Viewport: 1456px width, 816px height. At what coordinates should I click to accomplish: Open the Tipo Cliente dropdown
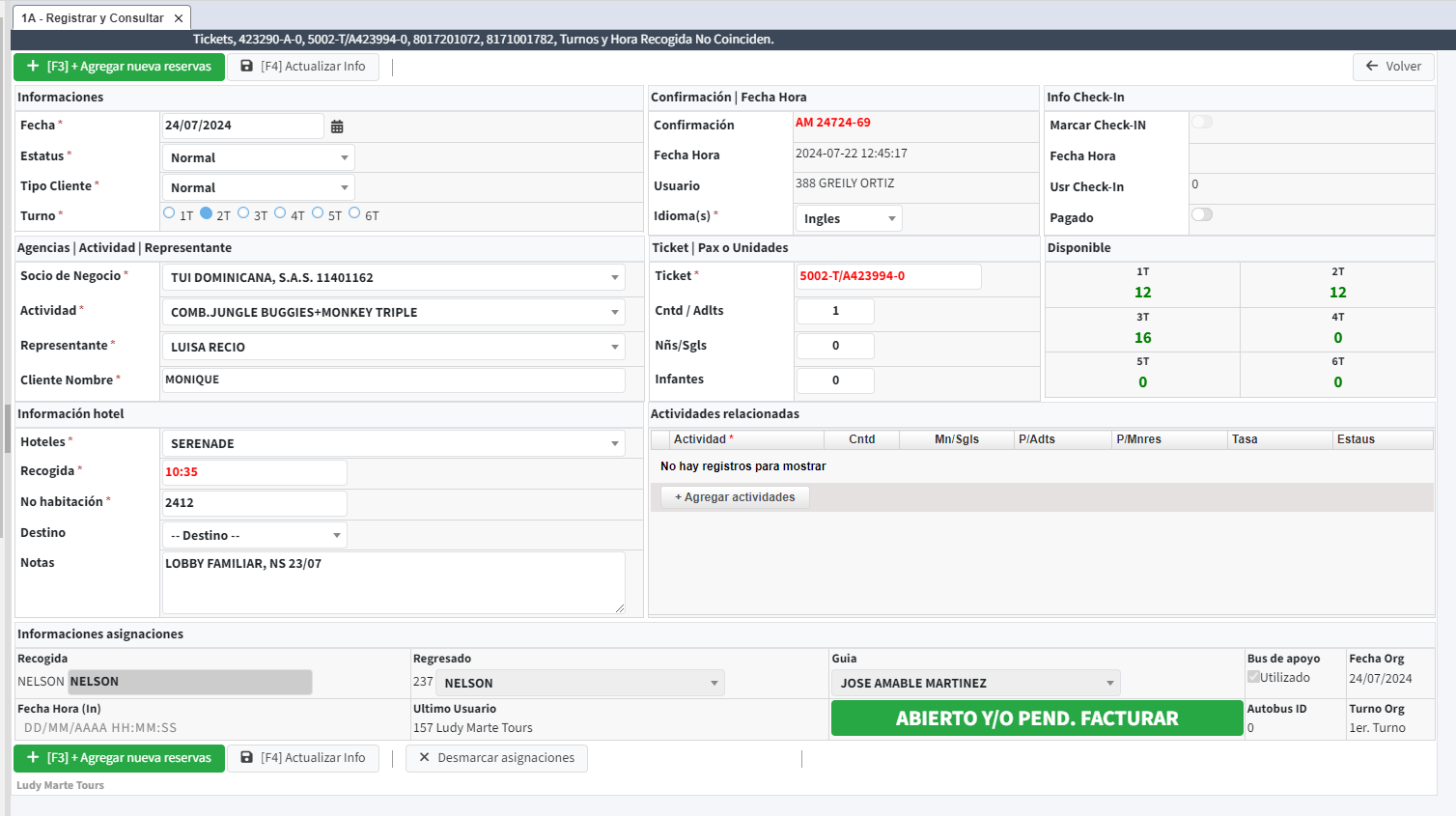258,187
